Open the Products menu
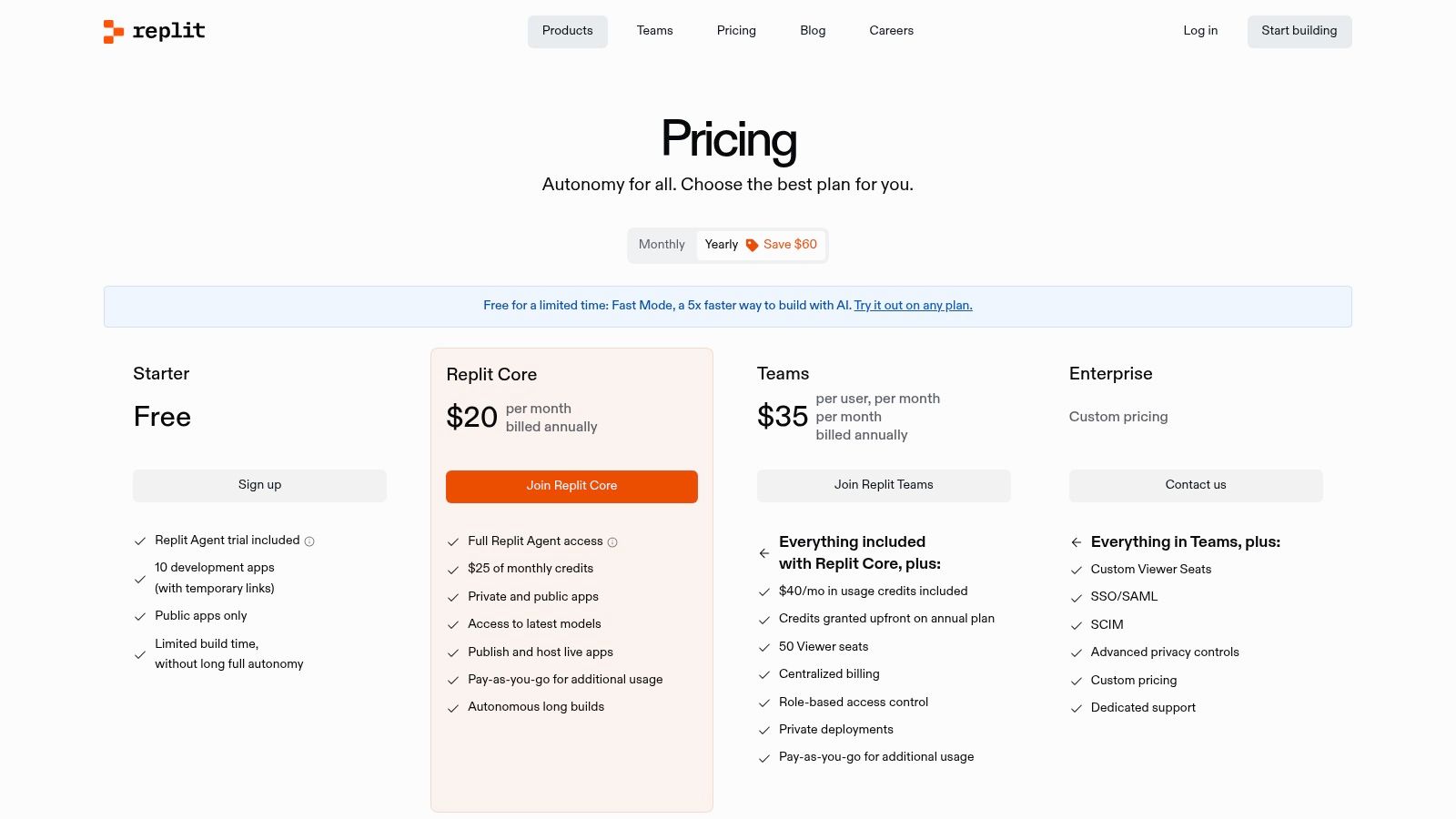 click(x=568, y=31)
